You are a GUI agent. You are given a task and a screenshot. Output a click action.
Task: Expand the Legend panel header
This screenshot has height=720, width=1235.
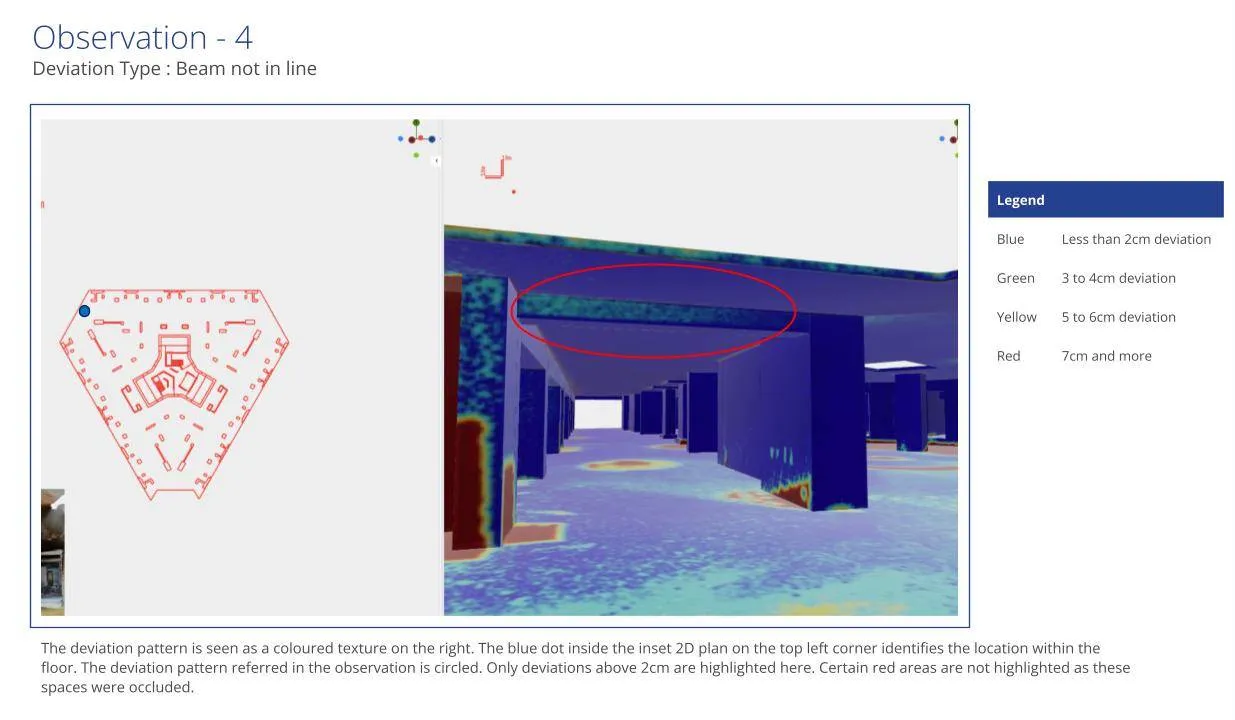(1021, 199)
